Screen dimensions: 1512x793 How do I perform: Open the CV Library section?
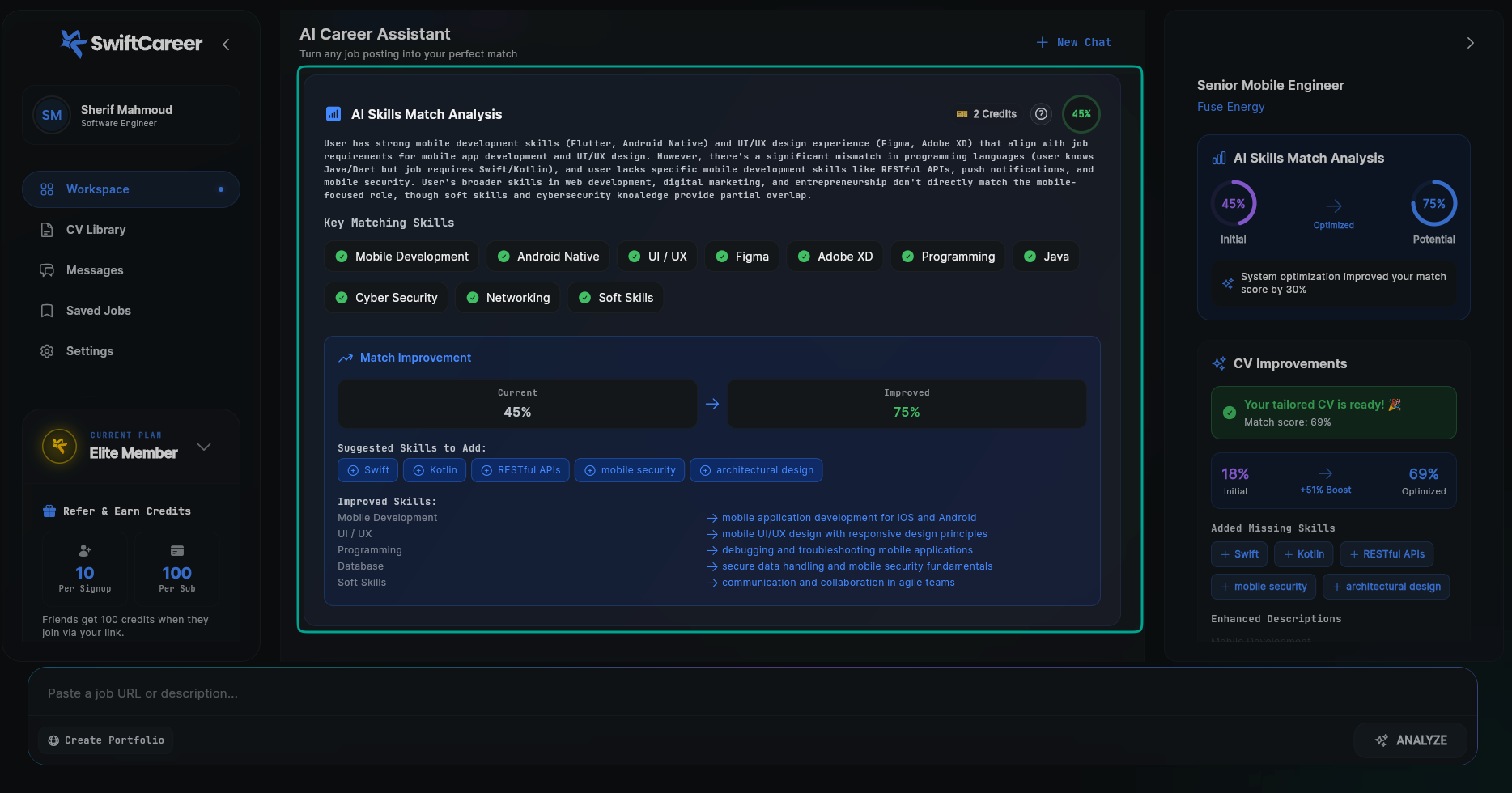(96, 229)
